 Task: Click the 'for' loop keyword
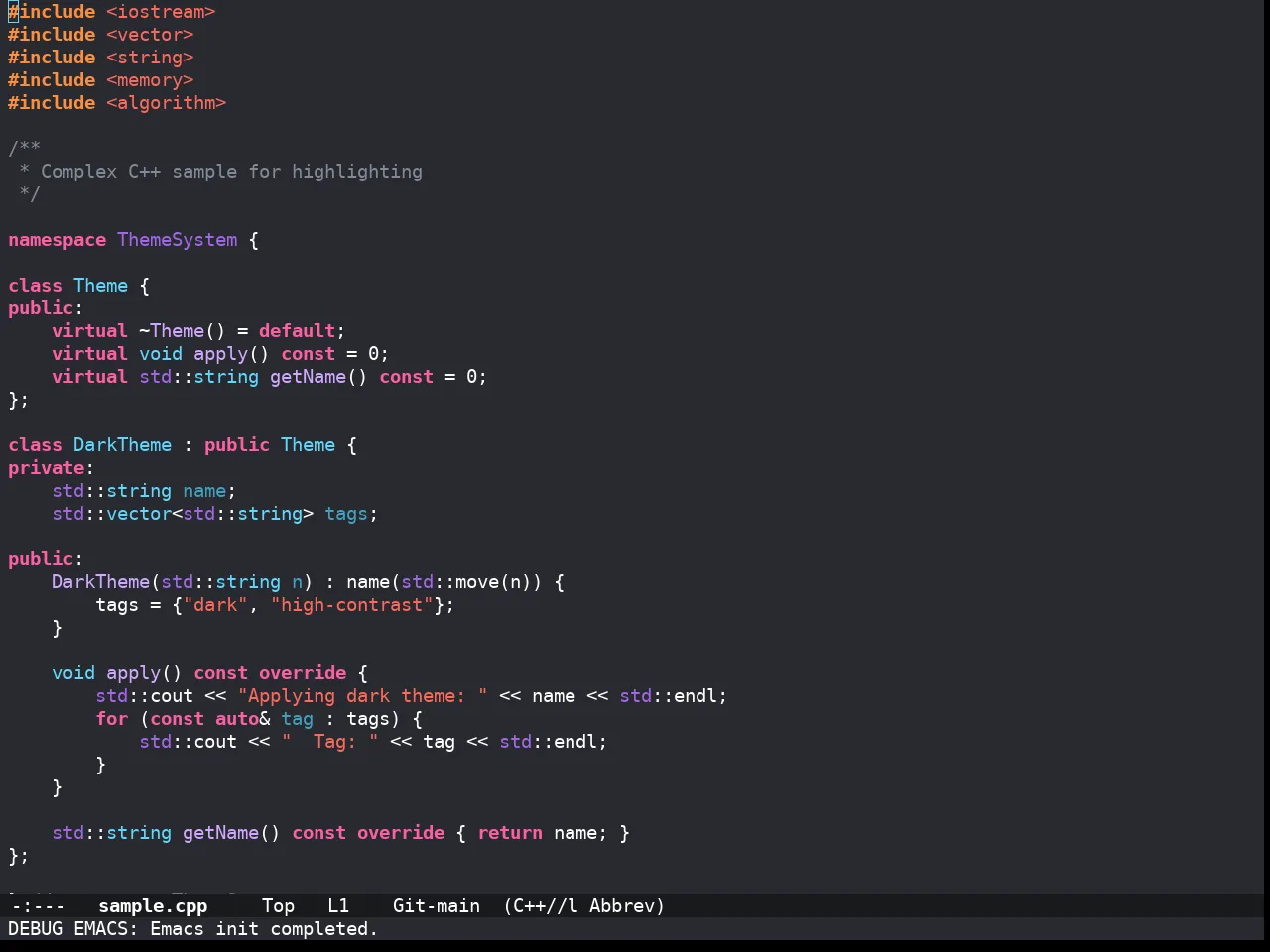coord(112,719)
